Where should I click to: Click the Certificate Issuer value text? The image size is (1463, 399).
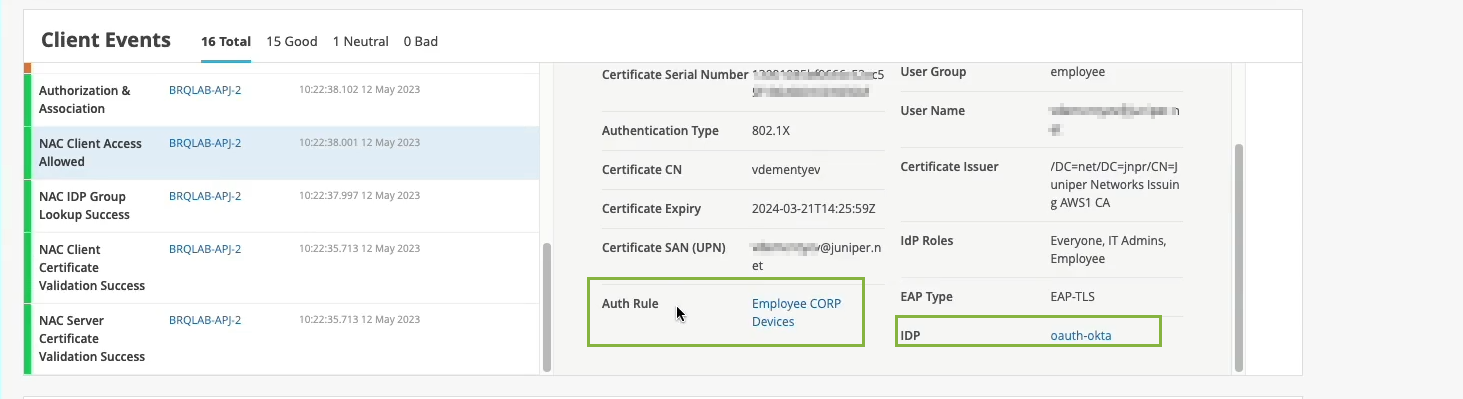point(1116,185)
